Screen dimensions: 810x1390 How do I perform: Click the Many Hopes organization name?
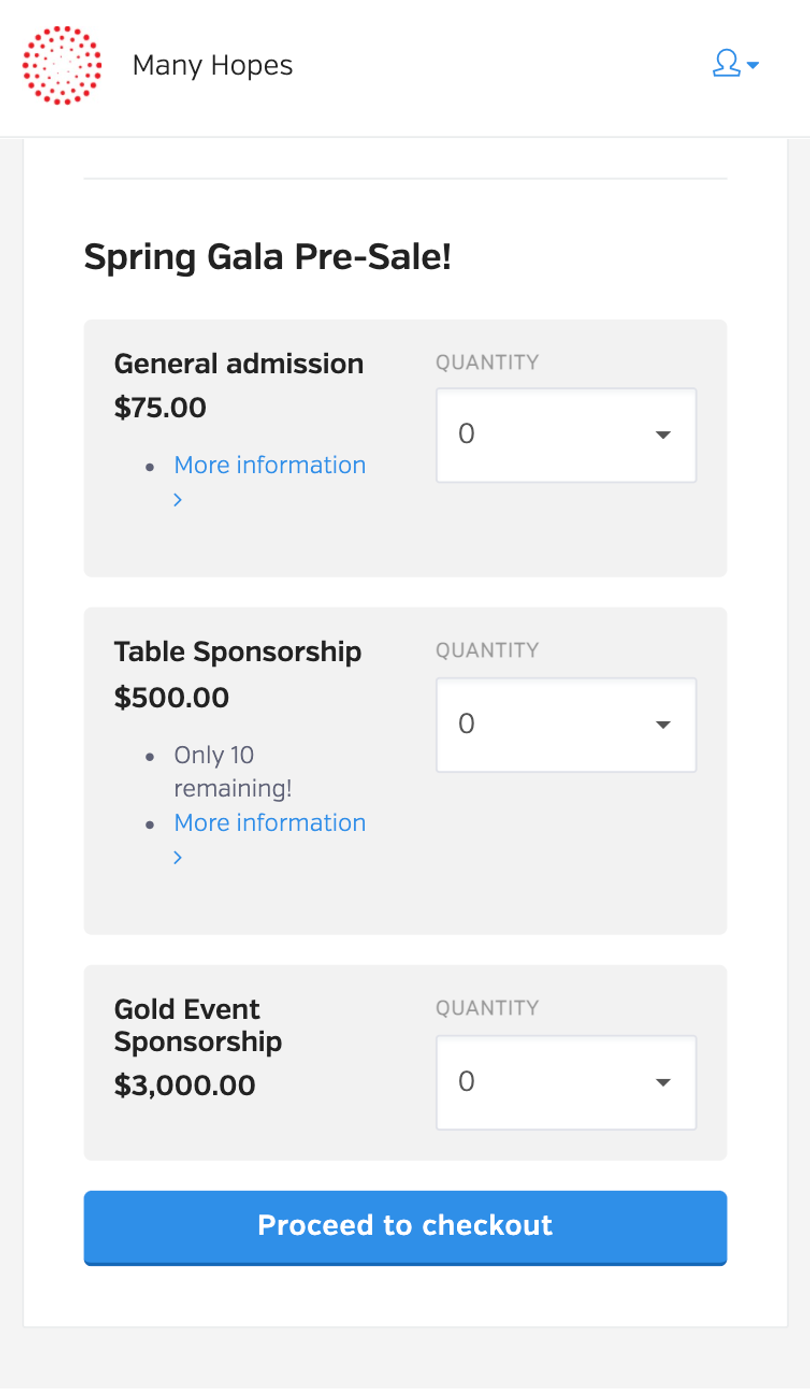coord(212,66)
